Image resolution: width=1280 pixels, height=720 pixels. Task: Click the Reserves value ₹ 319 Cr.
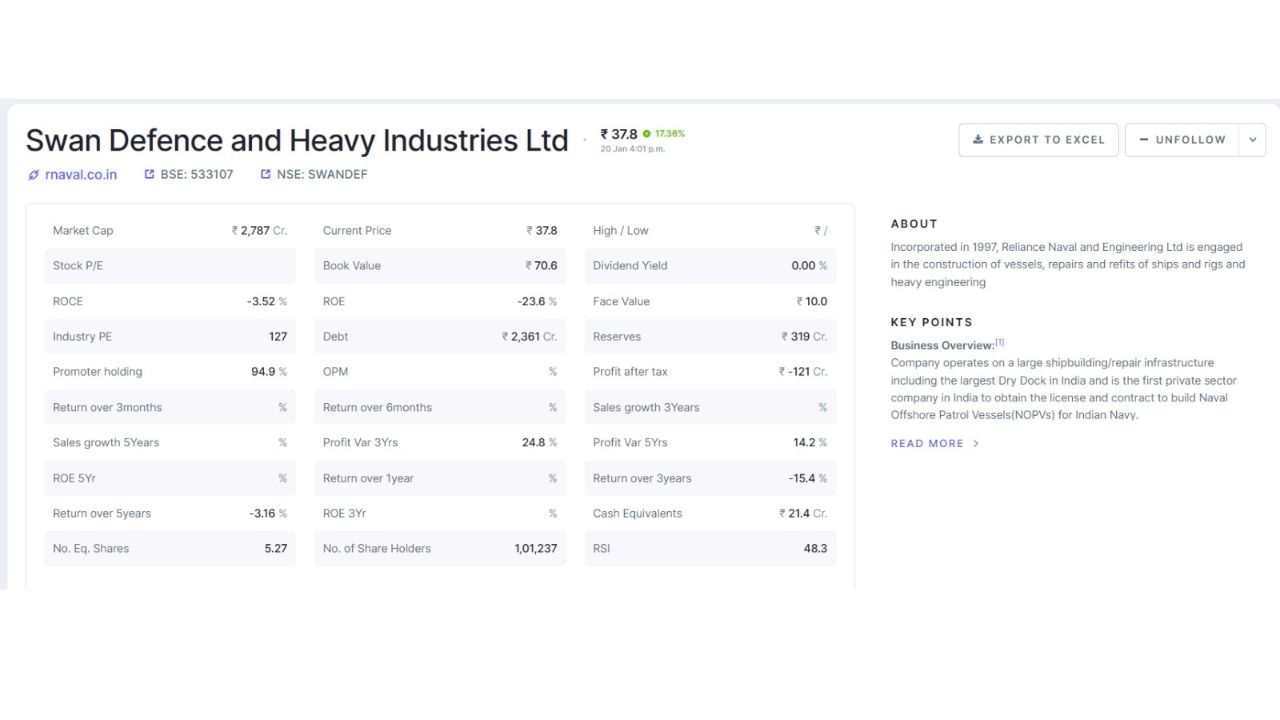click(x=805, y=336)
